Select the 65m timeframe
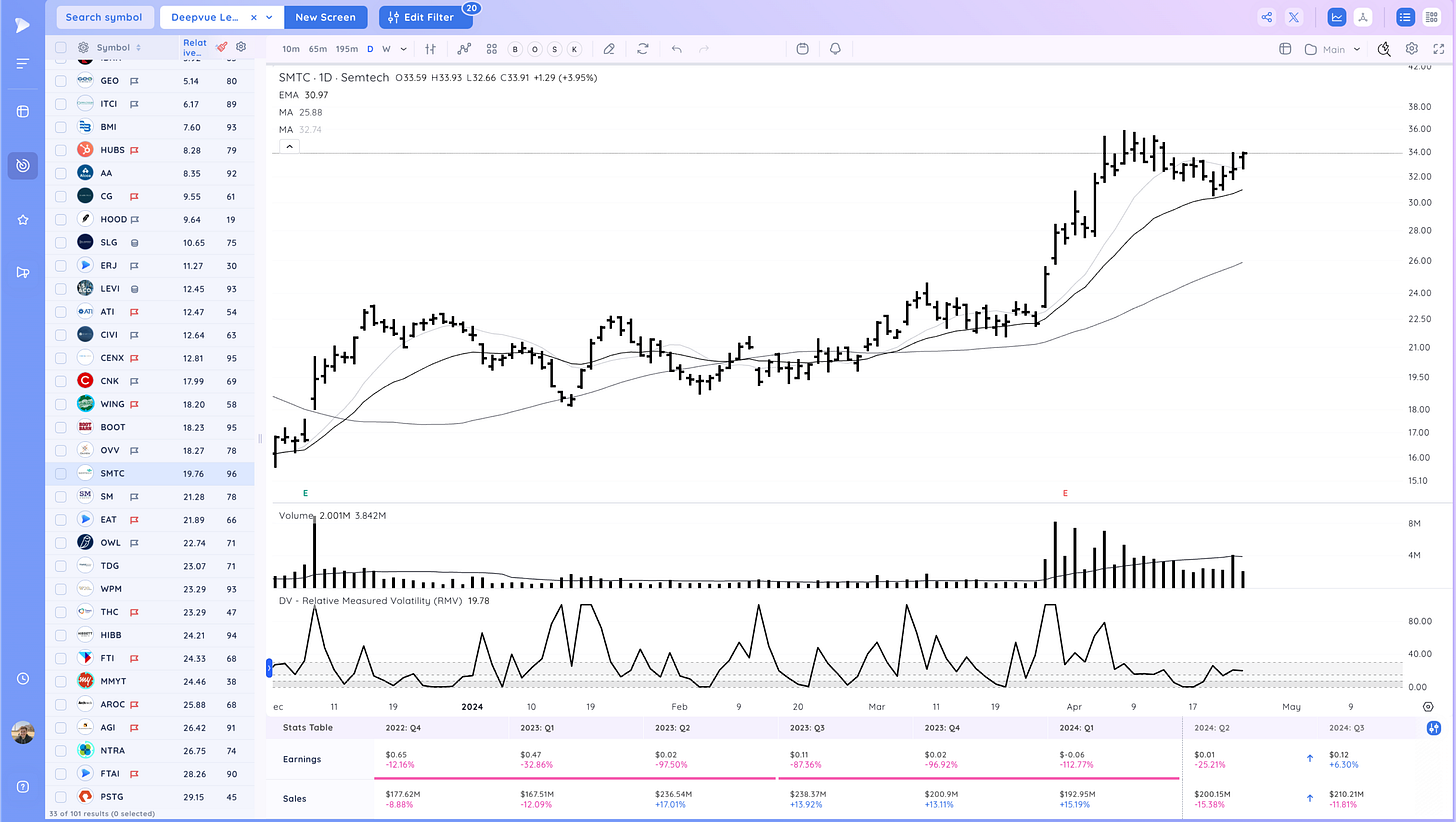 coord(318,49)
